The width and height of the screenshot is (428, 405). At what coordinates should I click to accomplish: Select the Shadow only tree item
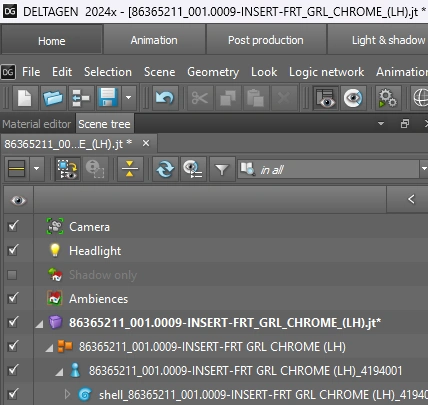(x=103, y=275)
